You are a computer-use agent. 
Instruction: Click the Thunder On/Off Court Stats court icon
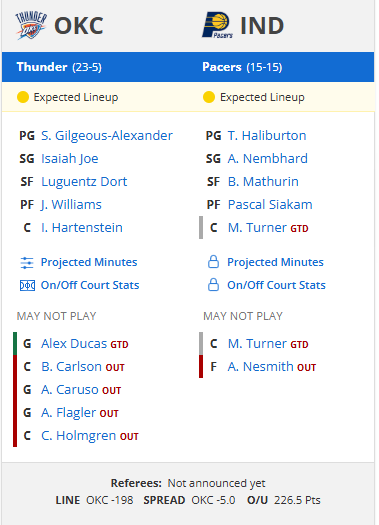click(27, 286)
